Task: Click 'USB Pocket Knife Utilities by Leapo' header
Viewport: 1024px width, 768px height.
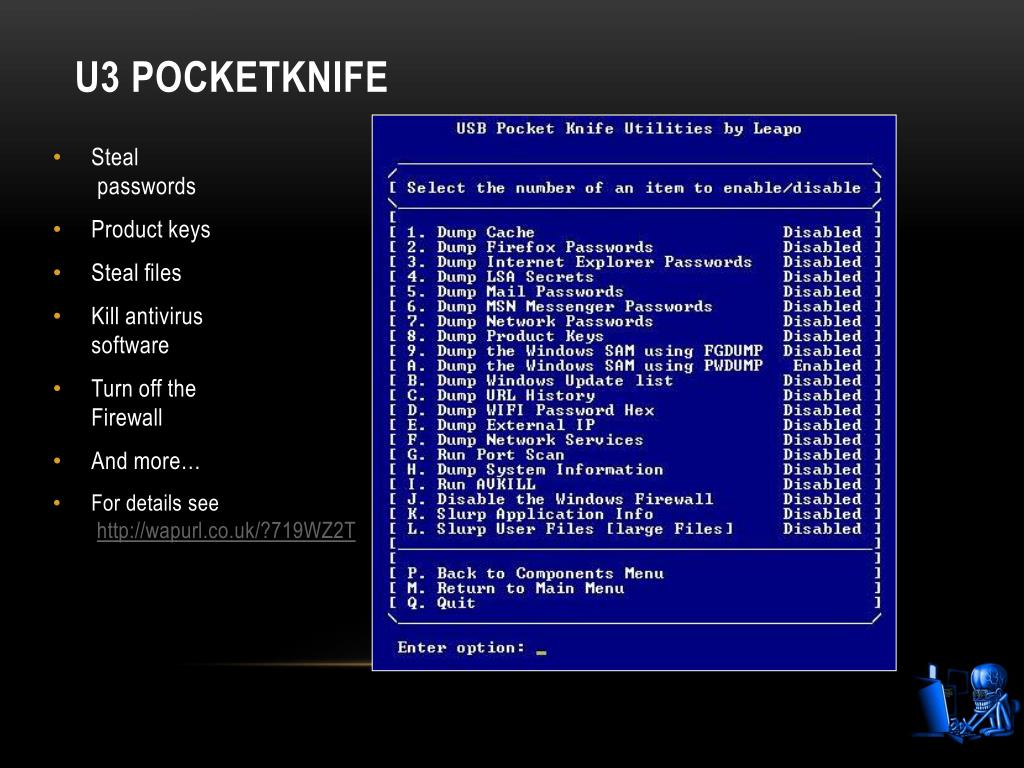Action: 628,129
